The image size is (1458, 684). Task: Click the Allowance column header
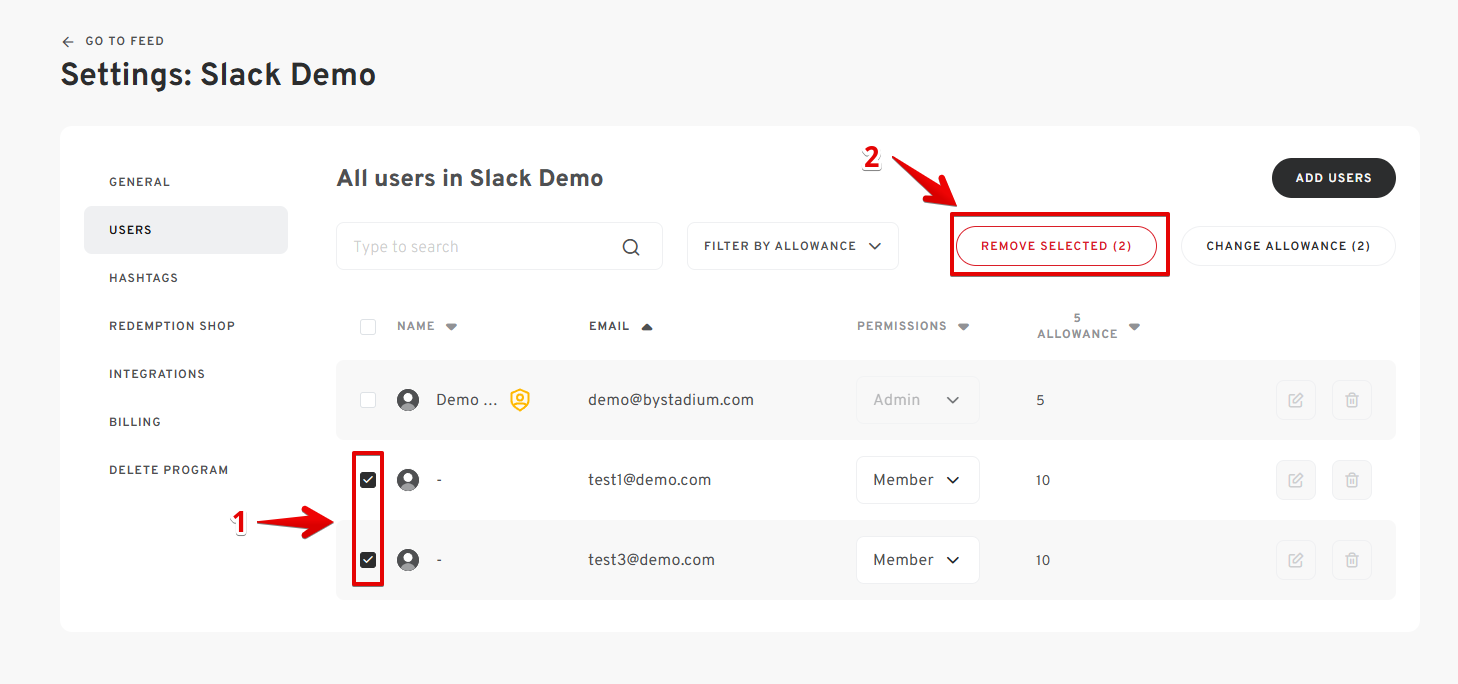pos(1077,326)
